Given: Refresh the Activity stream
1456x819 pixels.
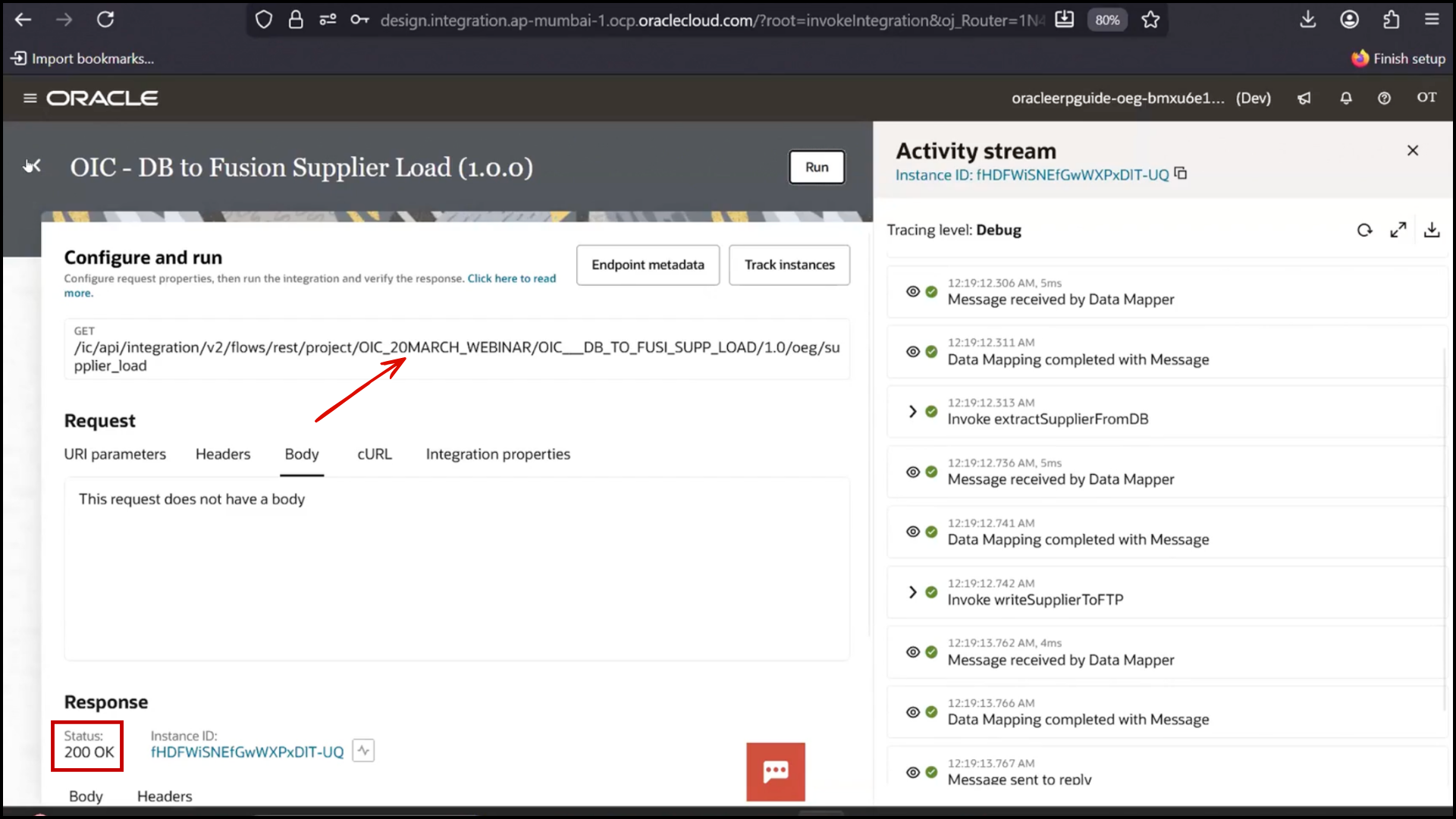Looking at the screenshot, I should [x=1364, y=230].
